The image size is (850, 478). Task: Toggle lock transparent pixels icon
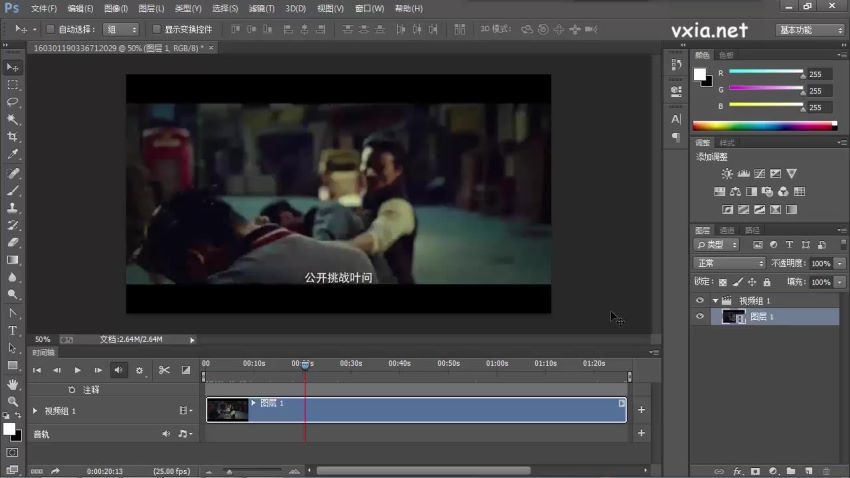(723, 282)
